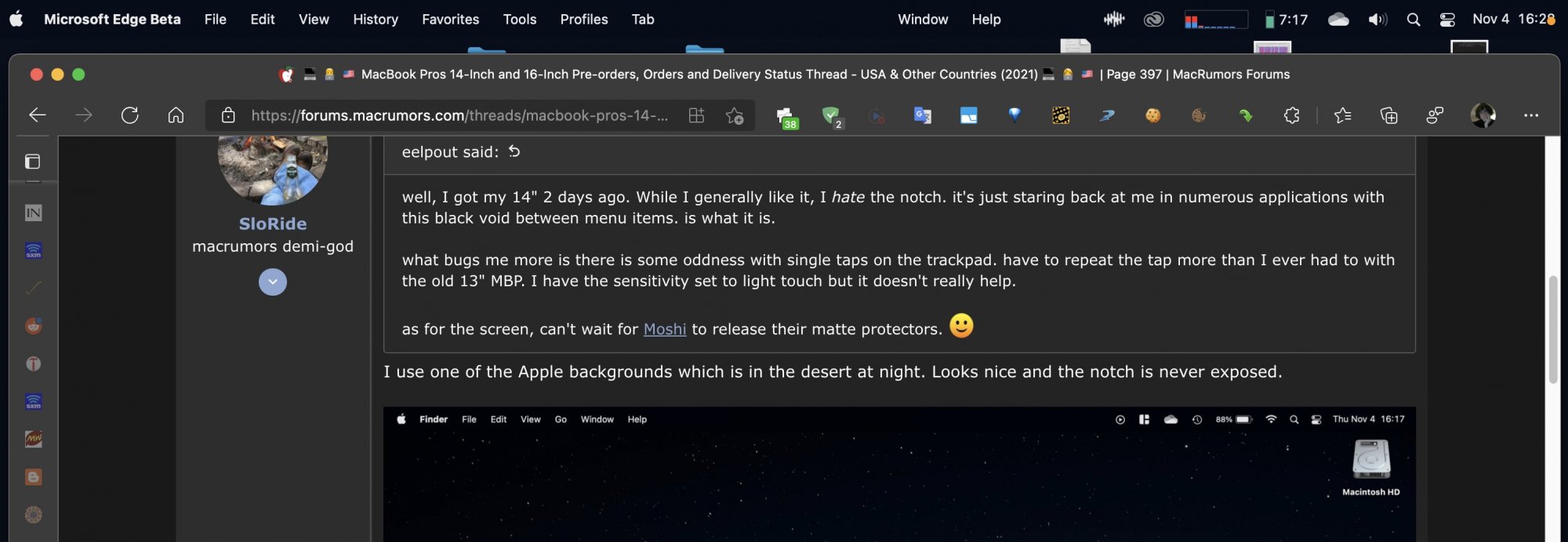Switch to the IN vertical tab
This screenshot has width=1568, height=542.
[x=33, y=213]
